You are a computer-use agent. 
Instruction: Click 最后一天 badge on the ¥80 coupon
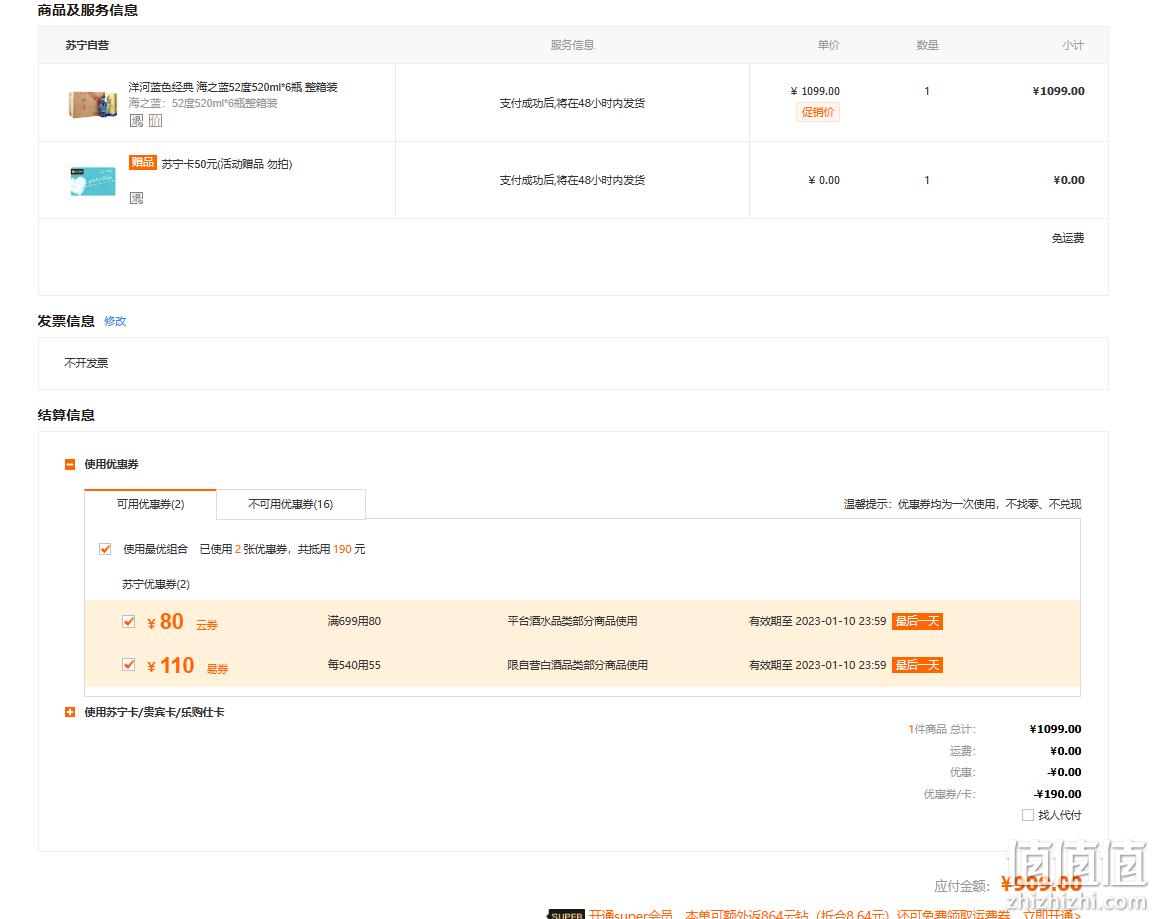click(917, 621)
